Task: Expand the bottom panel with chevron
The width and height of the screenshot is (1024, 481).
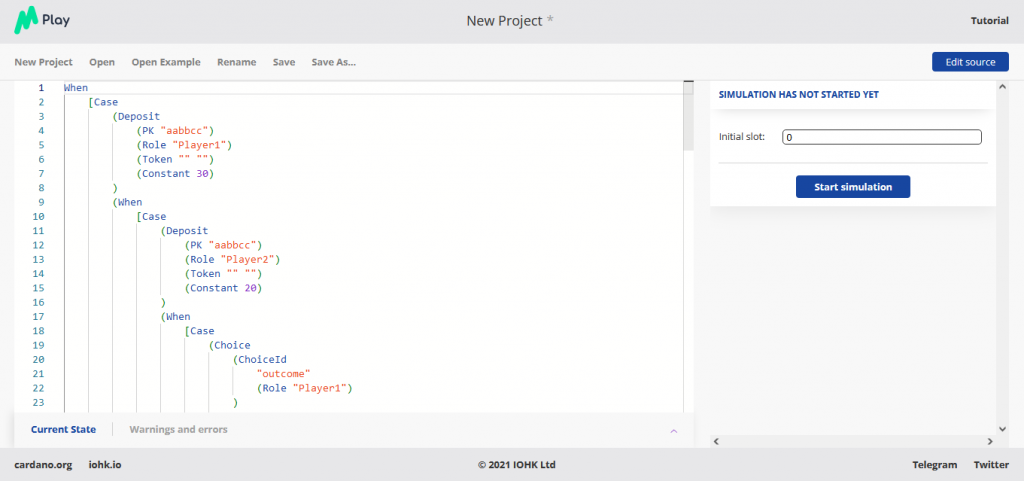Action: click(x=673, y=430)
